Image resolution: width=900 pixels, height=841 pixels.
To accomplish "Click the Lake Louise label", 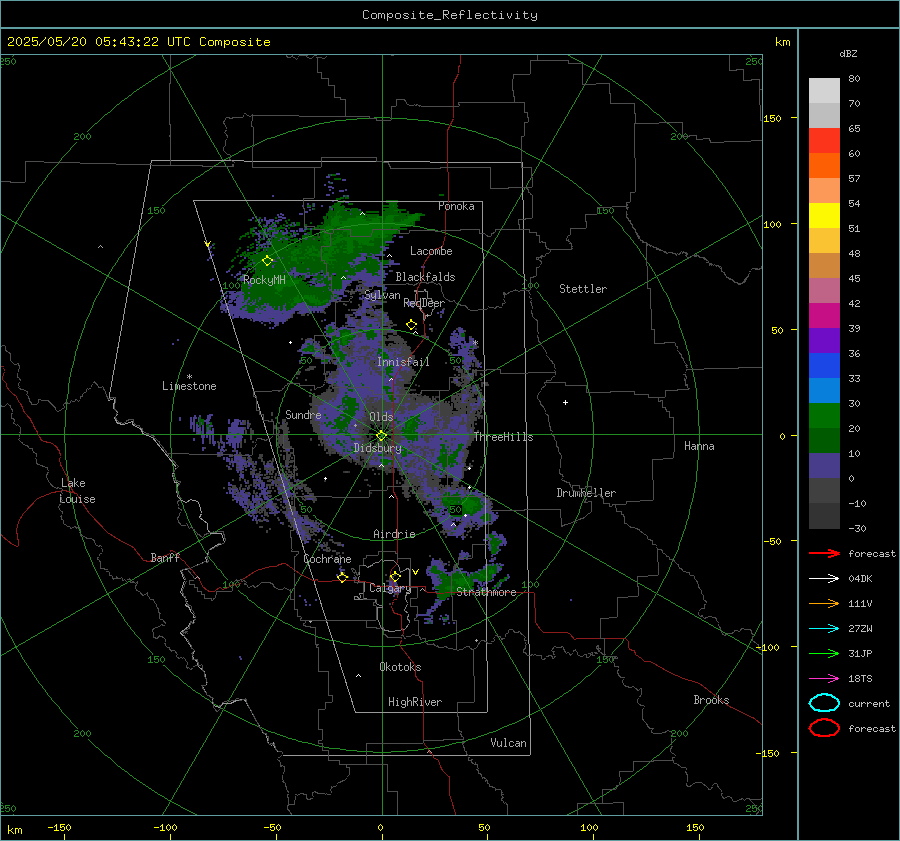I will (77, 491).
